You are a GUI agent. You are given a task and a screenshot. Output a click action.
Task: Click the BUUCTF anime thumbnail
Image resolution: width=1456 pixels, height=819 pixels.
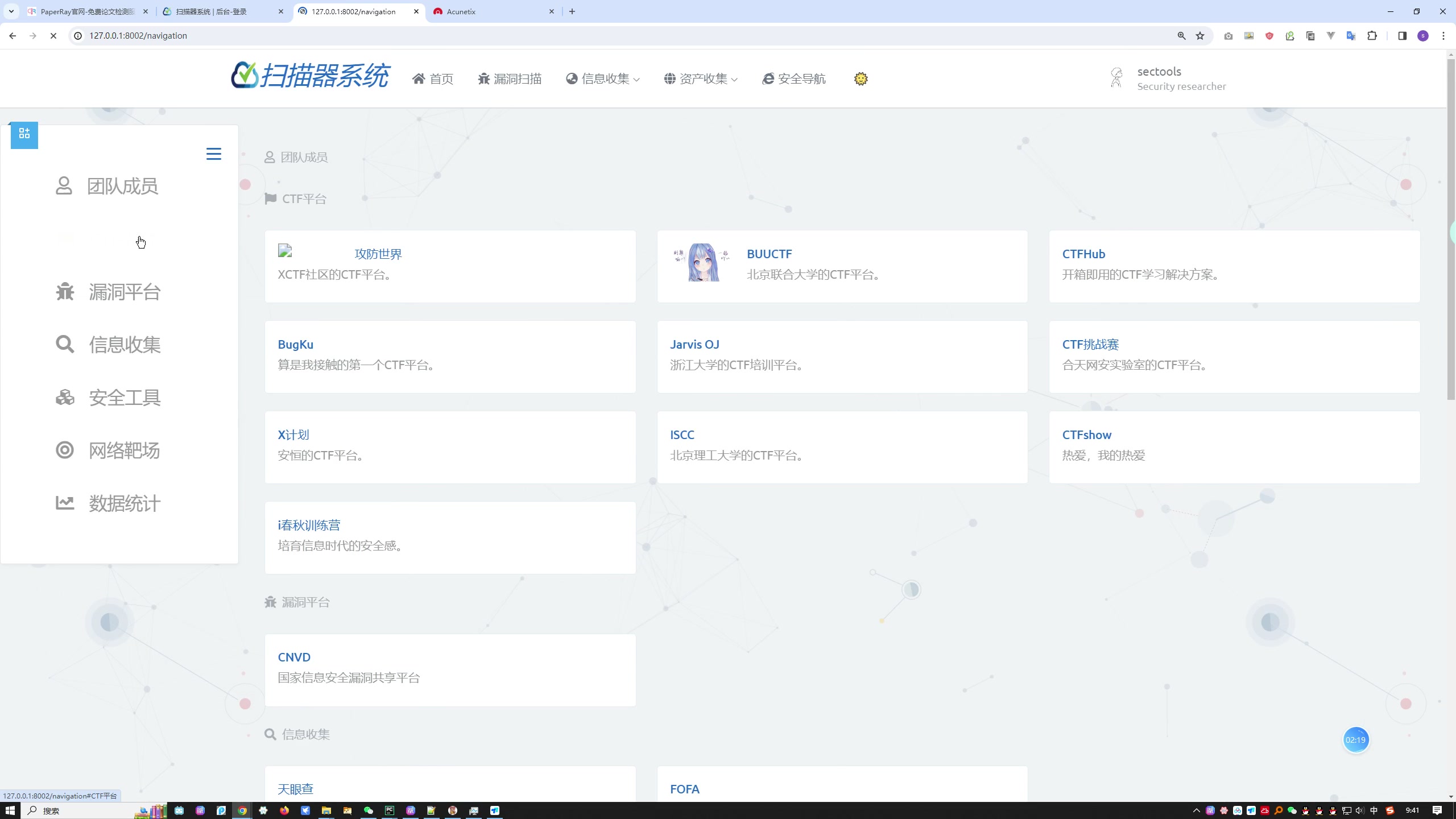pyautogui.click(x=702, y=263)
